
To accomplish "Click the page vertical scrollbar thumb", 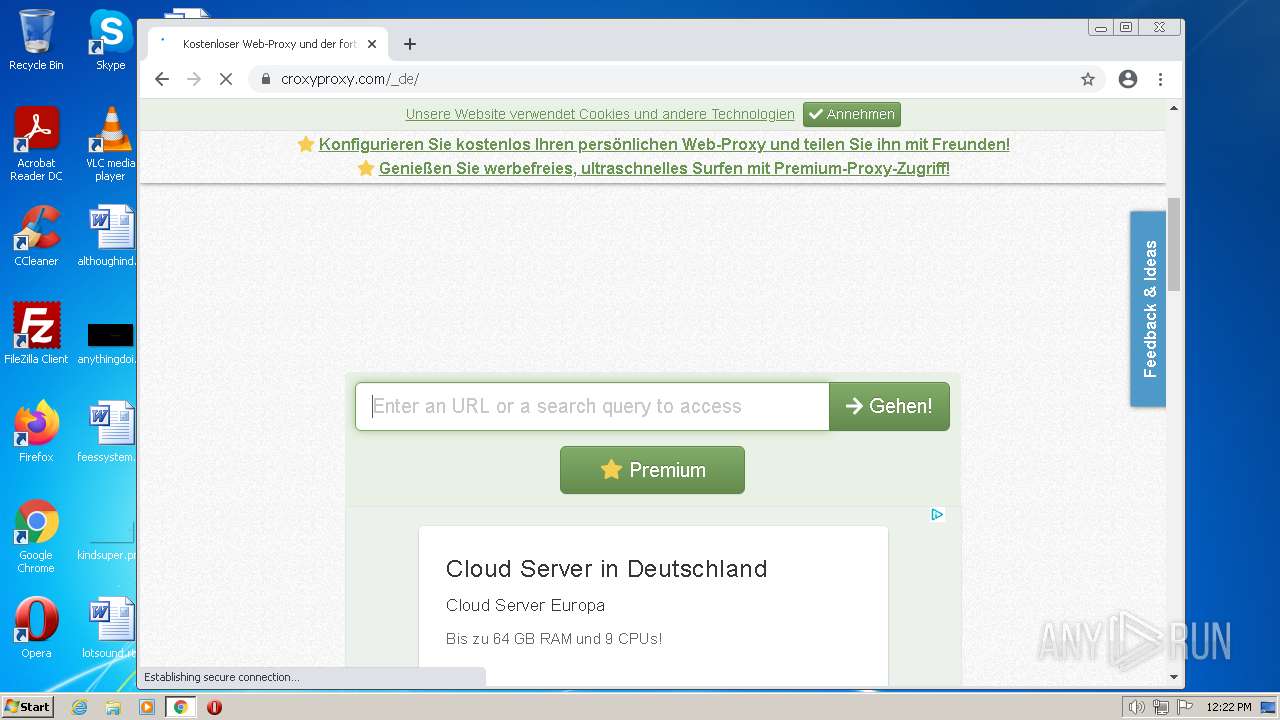I will pos(1174,245).
